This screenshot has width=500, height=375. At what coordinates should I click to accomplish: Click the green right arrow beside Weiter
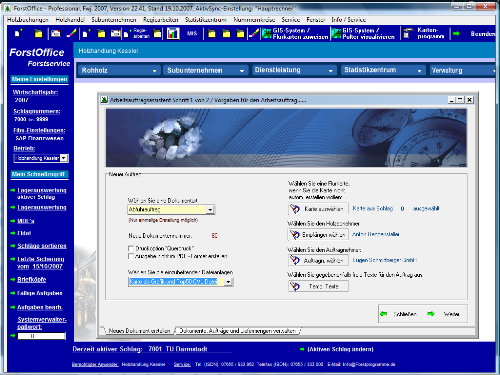[x=431, y=314]
